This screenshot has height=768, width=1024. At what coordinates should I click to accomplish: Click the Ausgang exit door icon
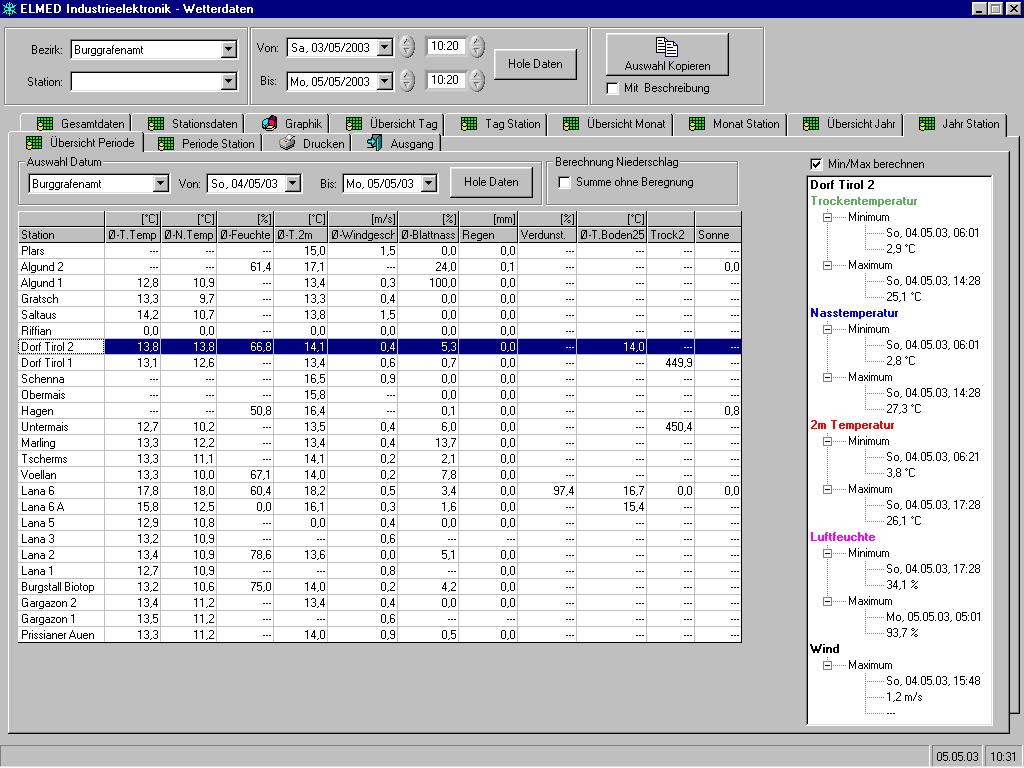(374, 143)
